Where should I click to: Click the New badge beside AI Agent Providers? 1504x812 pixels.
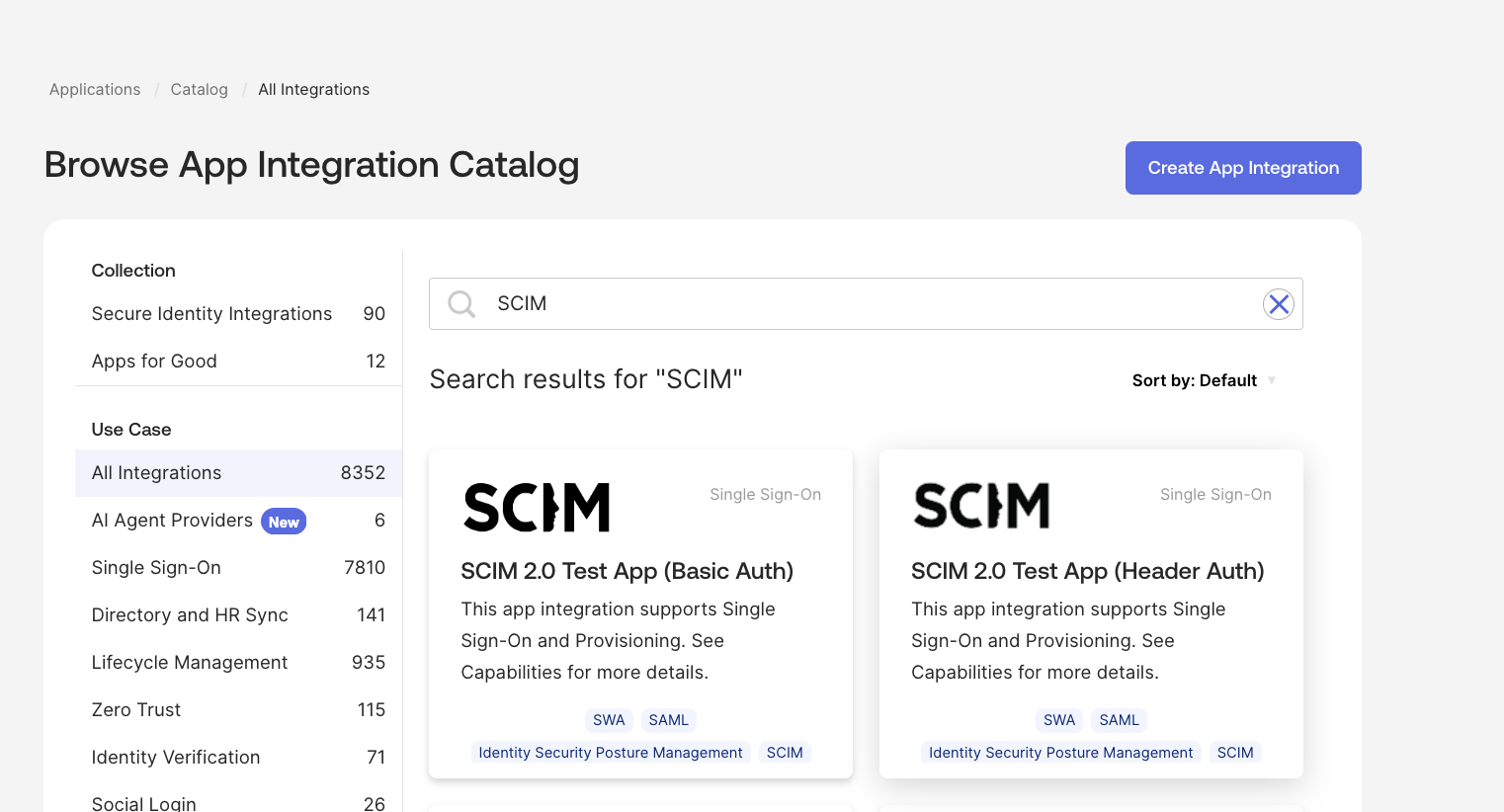click(284, 522)
